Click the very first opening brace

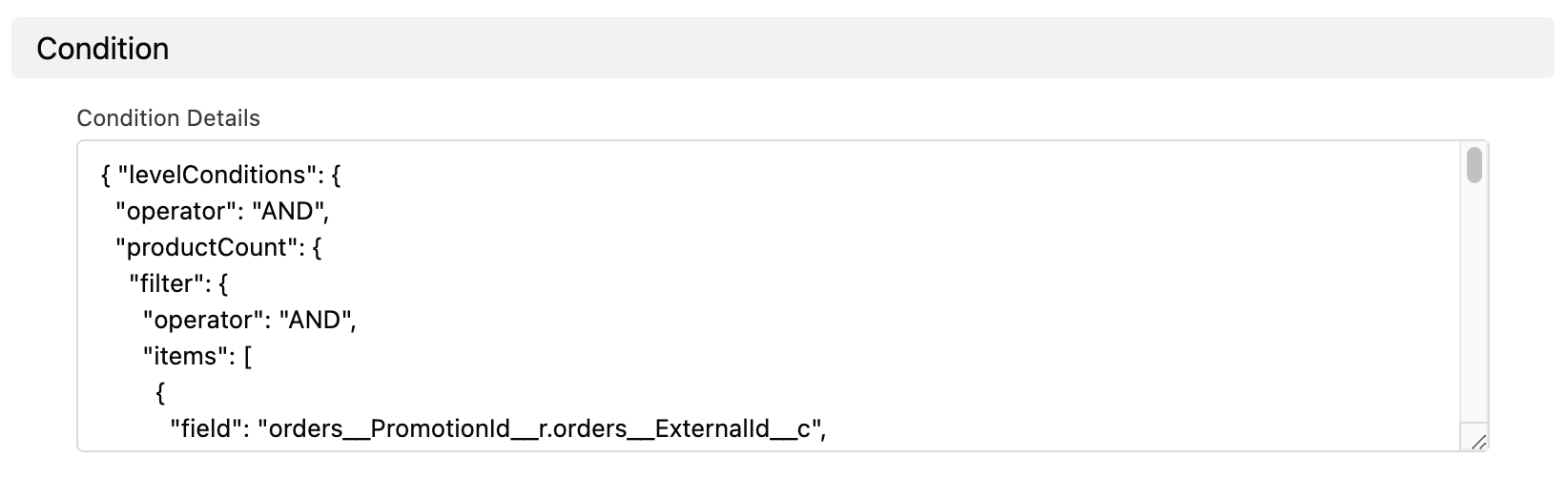click(105, 176)
